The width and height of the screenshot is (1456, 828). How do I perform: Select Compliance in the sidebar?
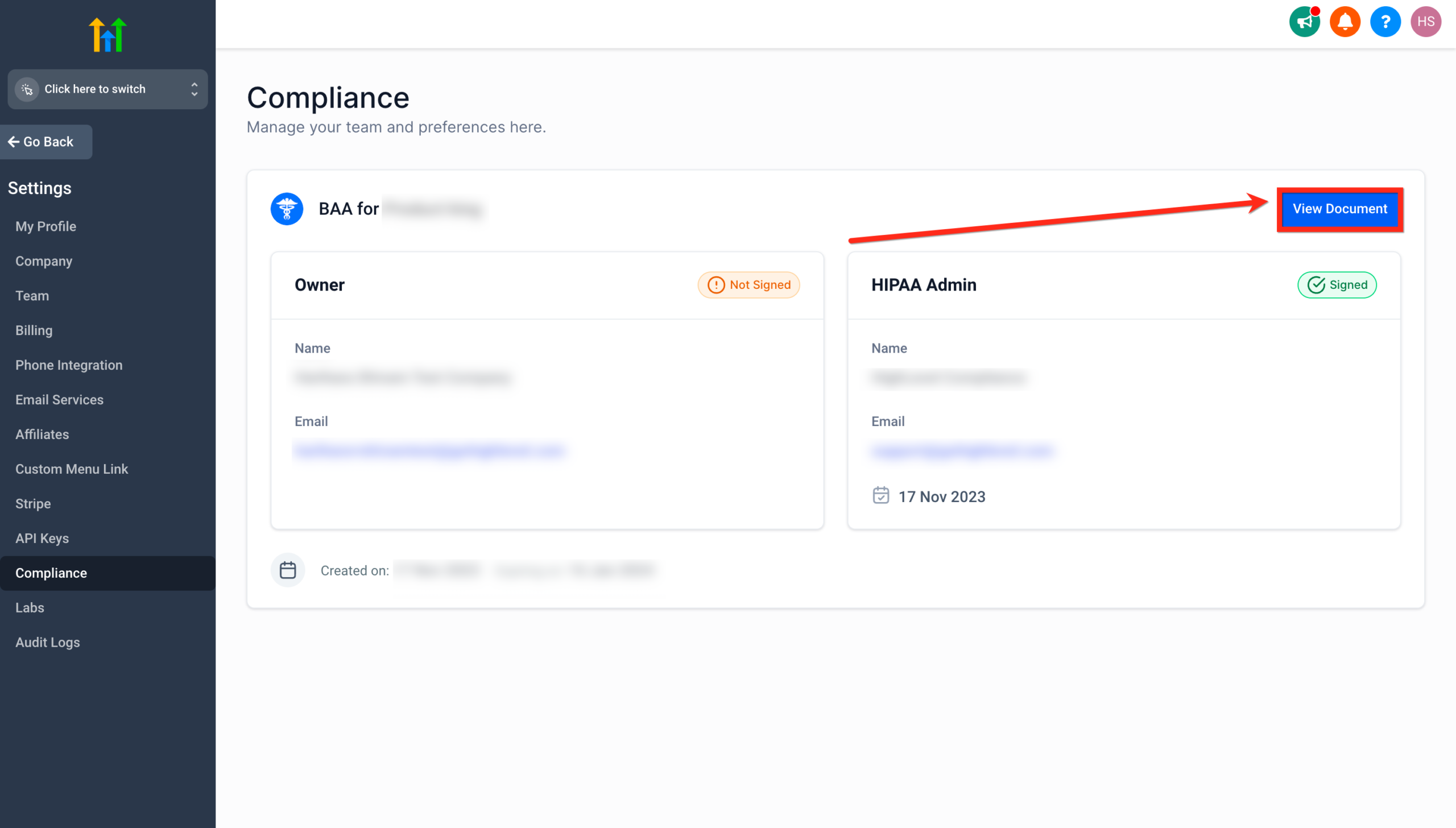[x=51, y=573]
